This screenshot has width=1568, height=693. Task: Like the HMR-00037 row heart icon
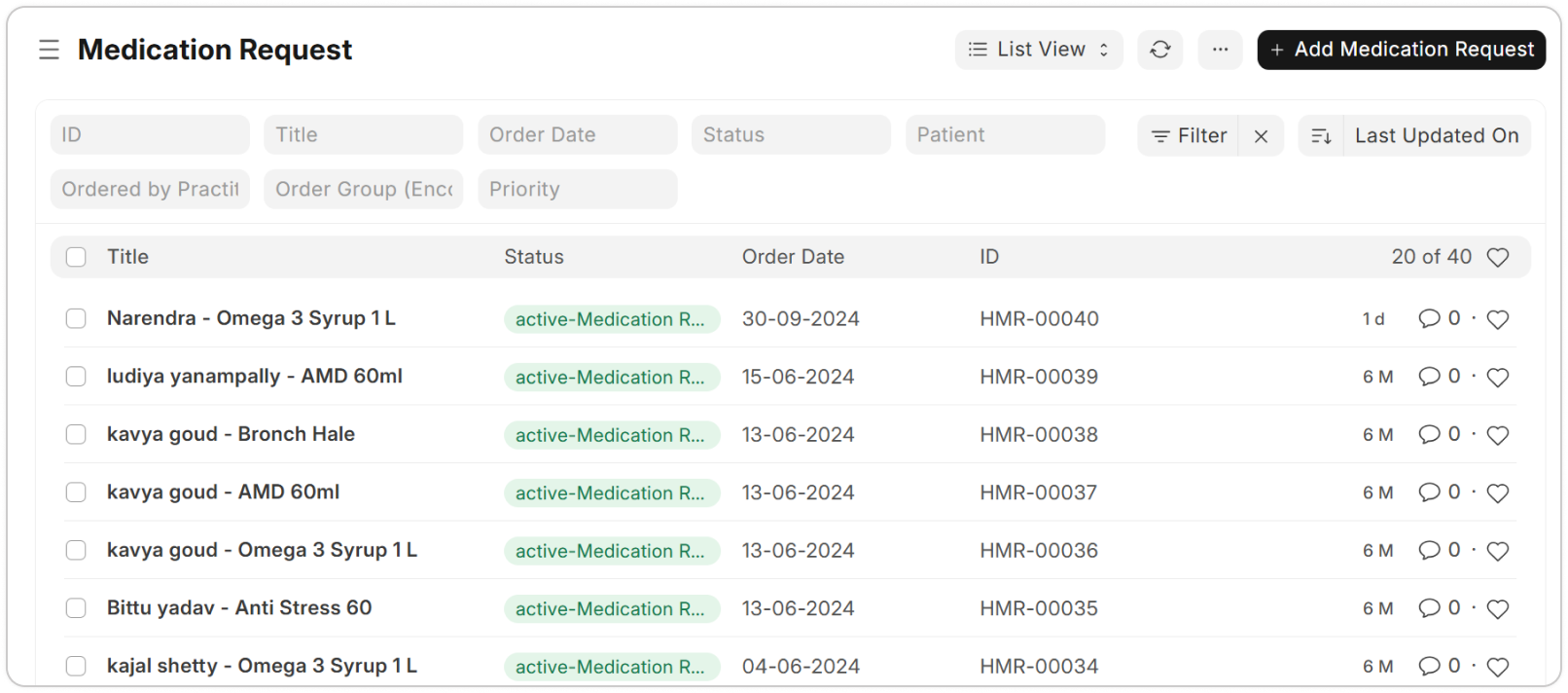point(1498,493)
